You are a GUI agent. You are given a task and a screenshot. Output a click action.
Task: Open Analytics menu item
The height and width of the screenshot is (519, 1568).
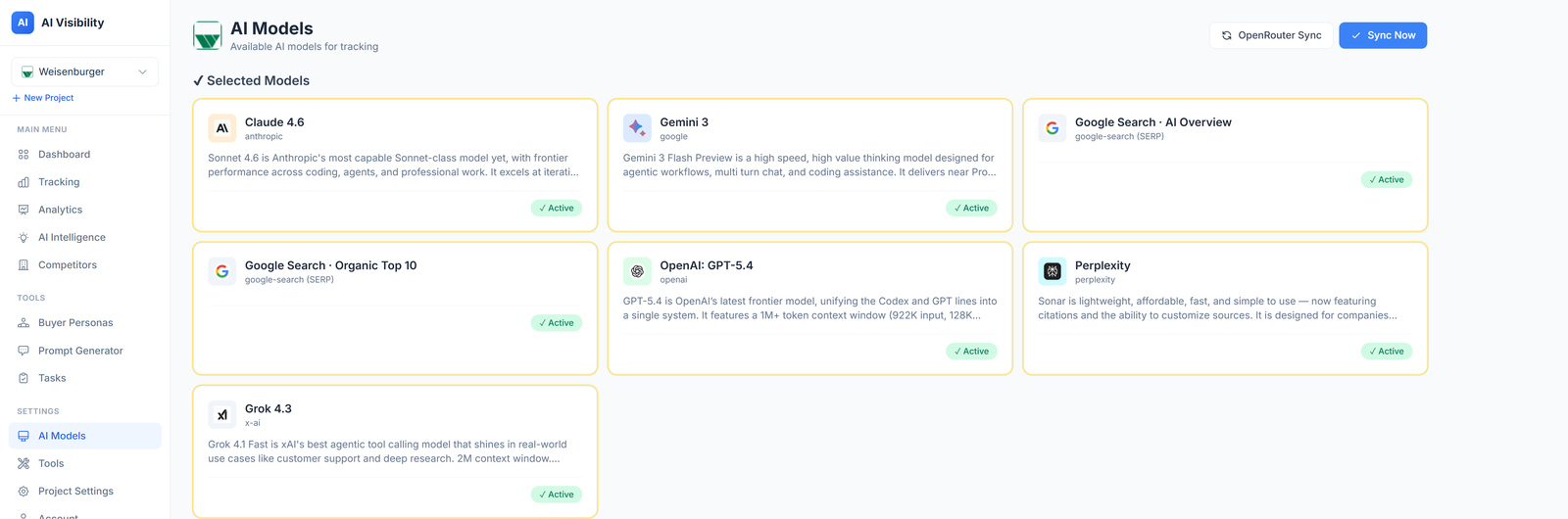point(85,210)
